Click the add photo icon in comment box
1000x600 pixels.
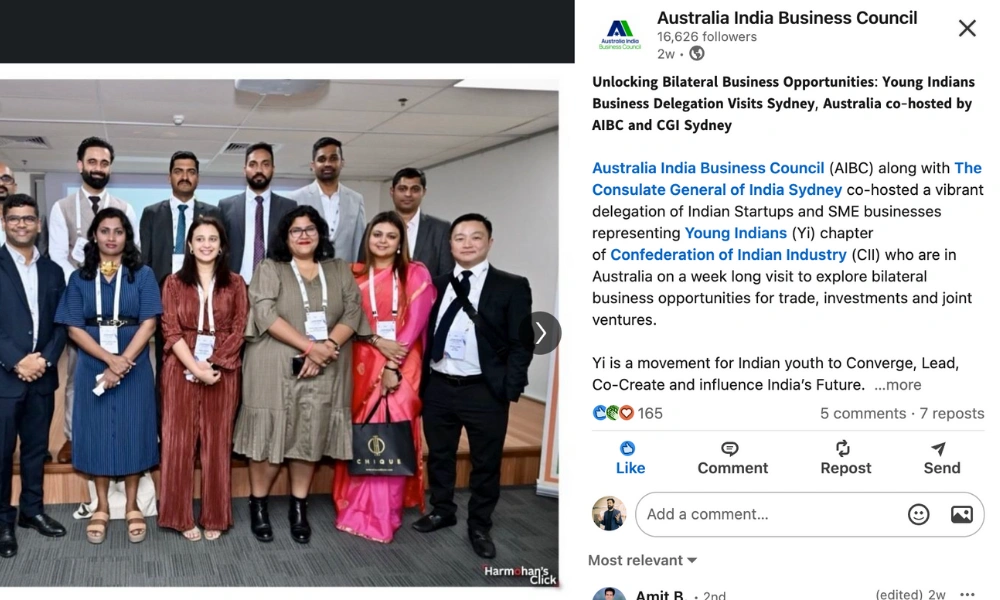962,515
